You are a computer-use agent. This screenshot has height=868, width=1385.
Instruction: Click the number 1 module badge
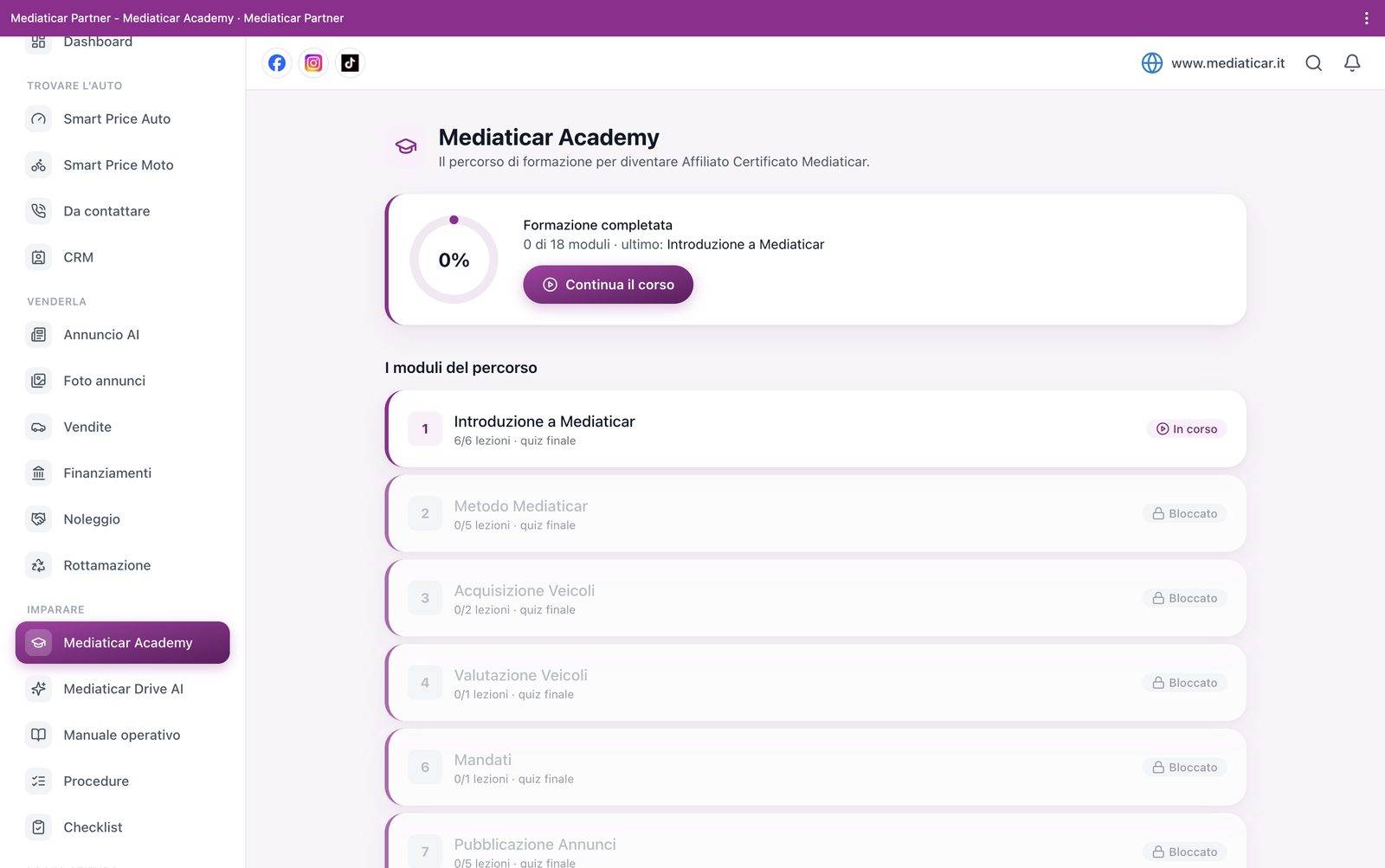click(x=425, y=429)
